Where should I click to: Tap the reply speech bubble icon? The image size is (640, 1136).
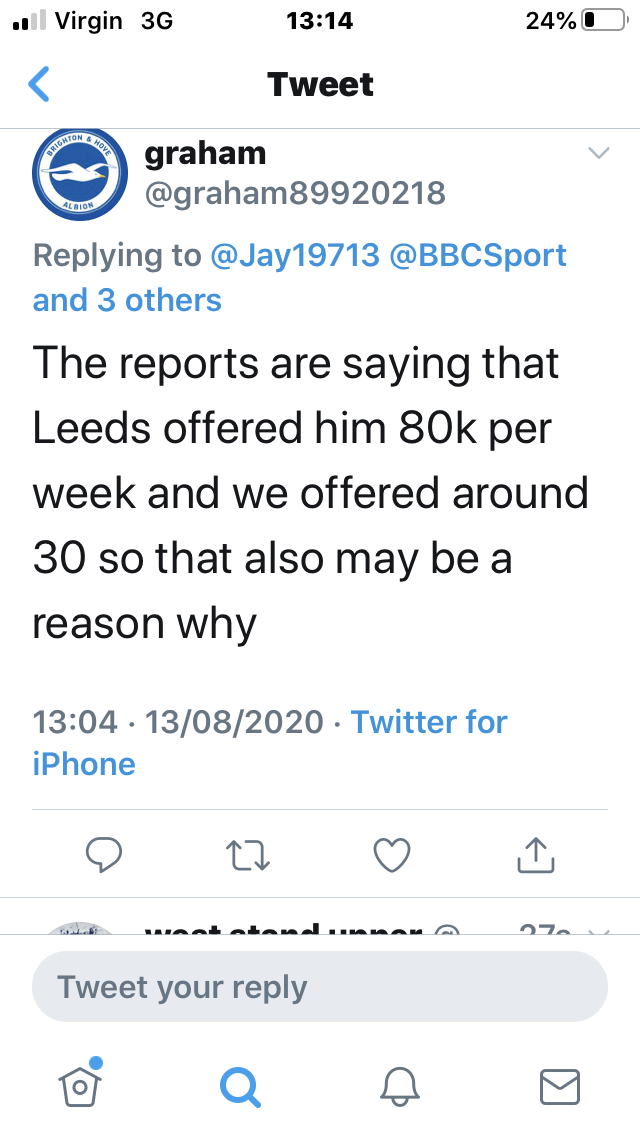[104, 855]
